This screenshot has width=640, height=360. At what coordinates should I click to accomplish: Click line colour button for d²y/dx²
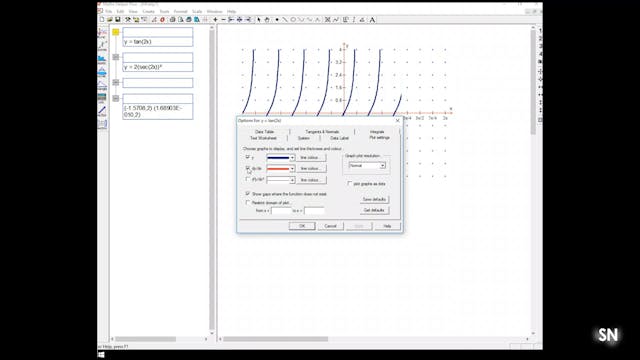click(311, 180)
